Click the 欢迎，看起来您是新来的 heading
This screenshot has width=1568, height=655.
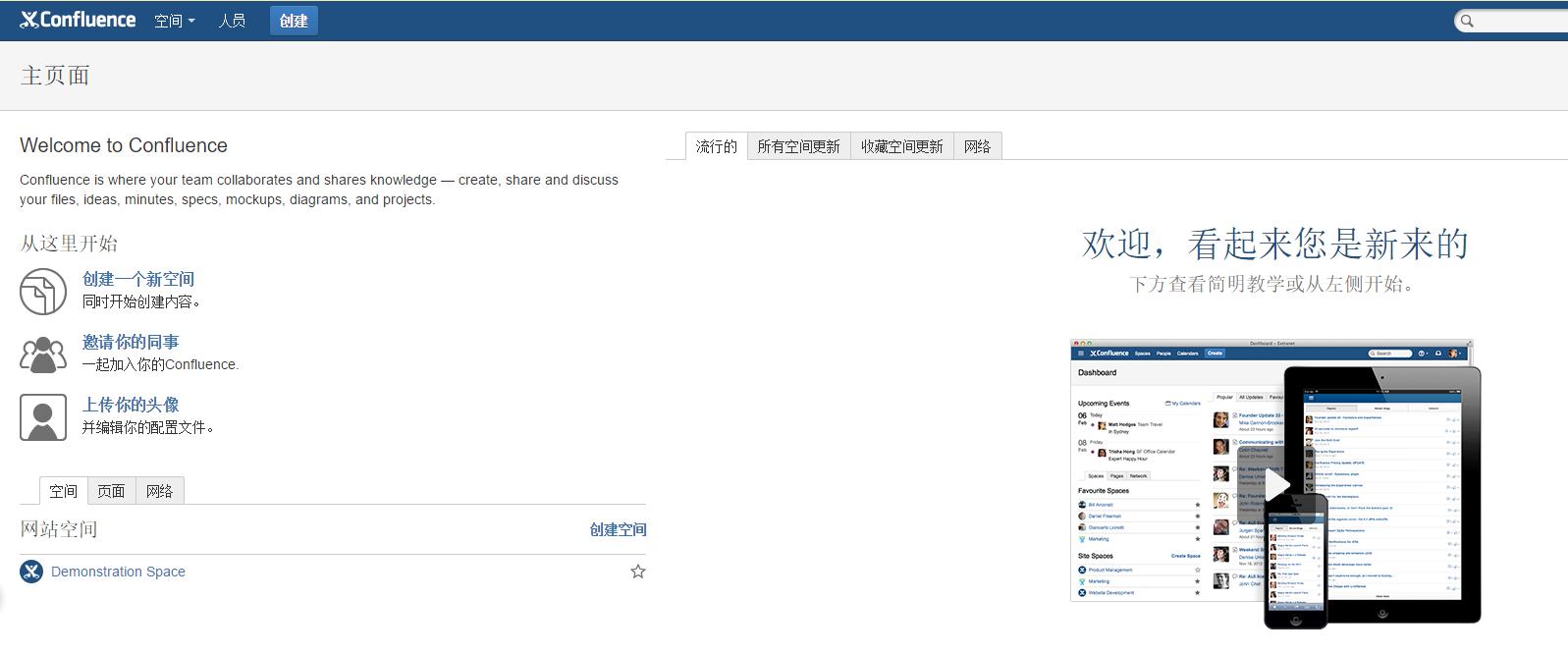point(1275,244)
